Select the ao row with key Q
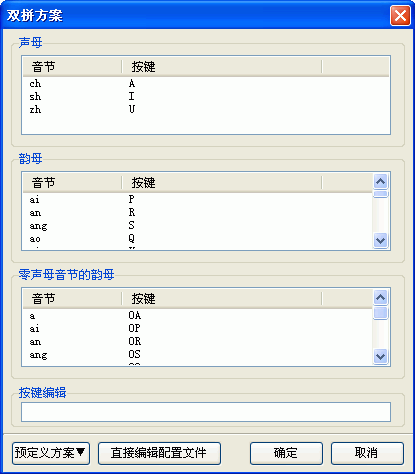415x474 pixels. pos(197,239)
